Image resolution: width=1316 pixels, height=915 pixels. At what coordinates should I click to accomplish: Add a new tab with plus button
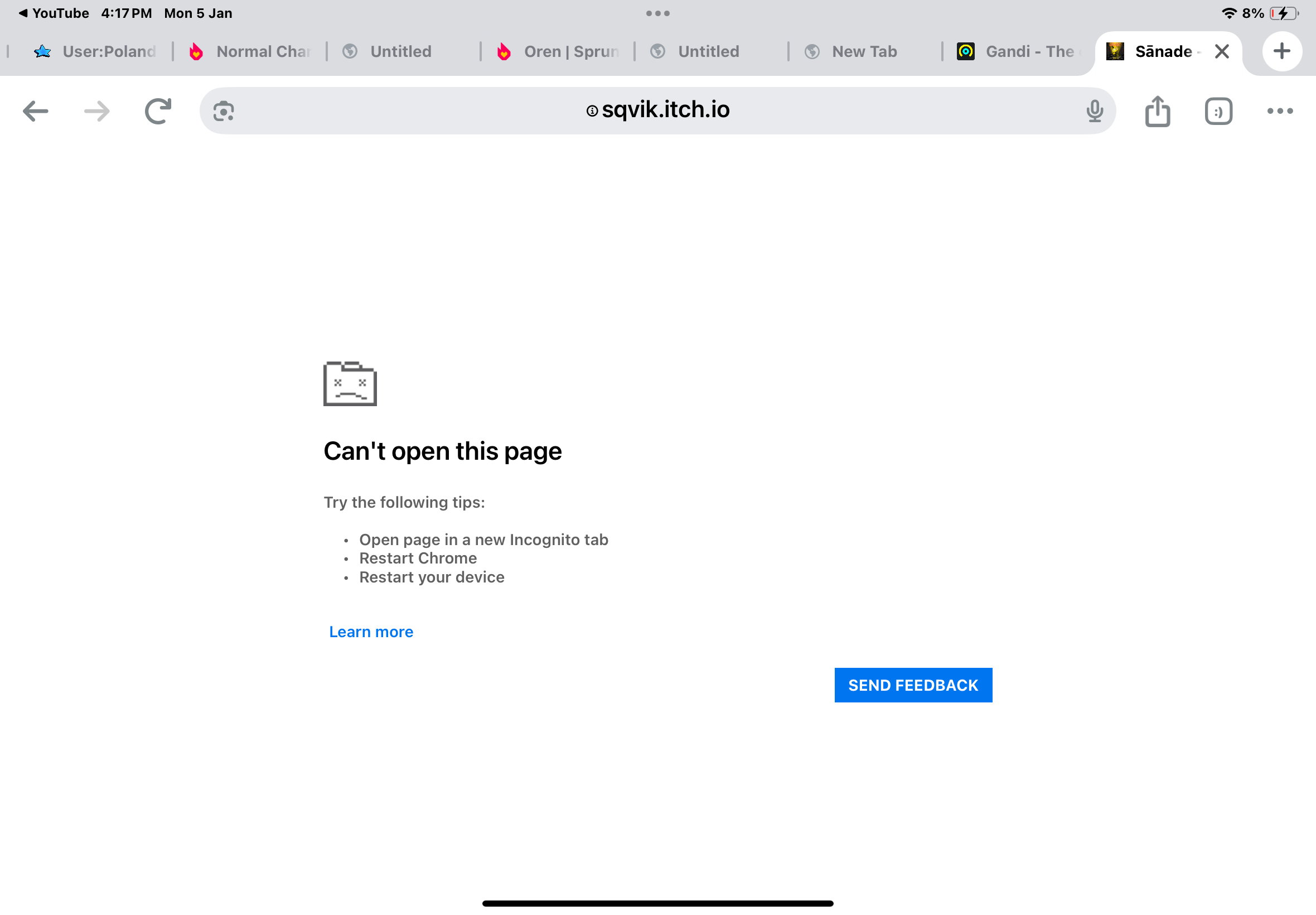[x=1281, y=51]
